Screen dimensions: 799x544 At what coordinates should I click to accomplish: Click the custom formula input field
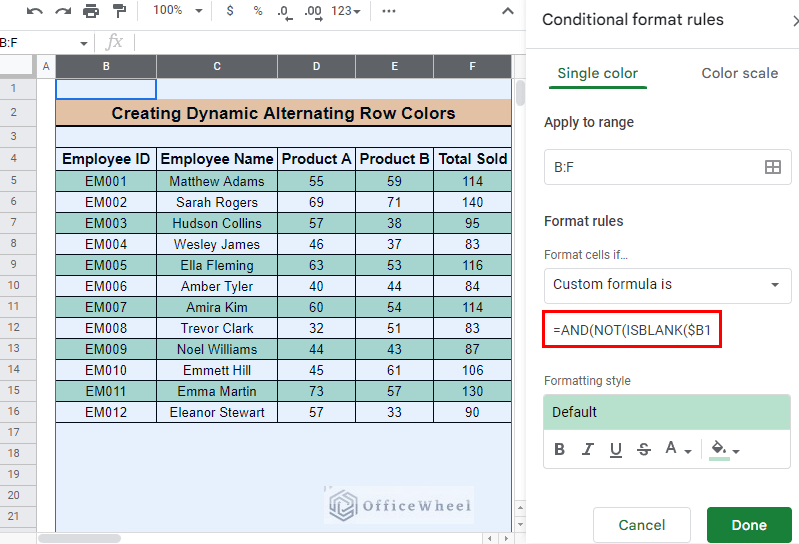point(632,330)
